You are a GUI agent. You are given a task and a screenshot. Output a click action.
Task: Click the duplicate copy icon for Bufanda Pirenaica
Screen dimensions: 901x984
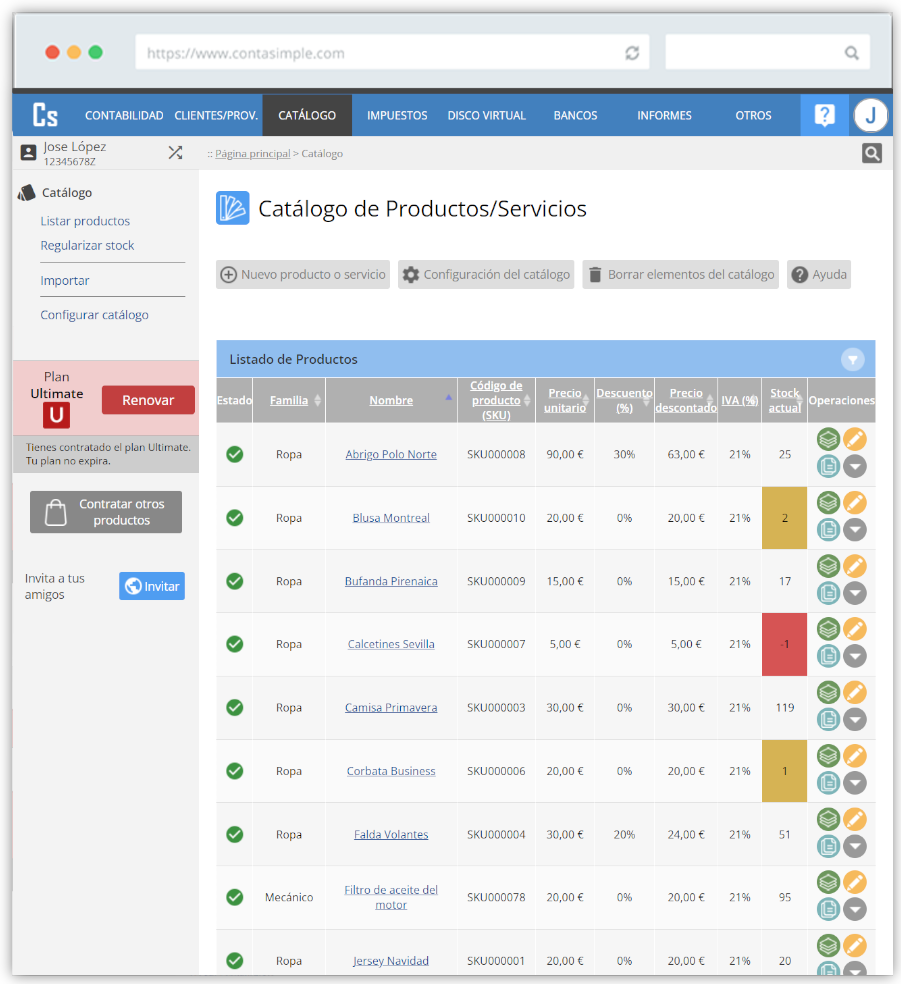(828, 593)
